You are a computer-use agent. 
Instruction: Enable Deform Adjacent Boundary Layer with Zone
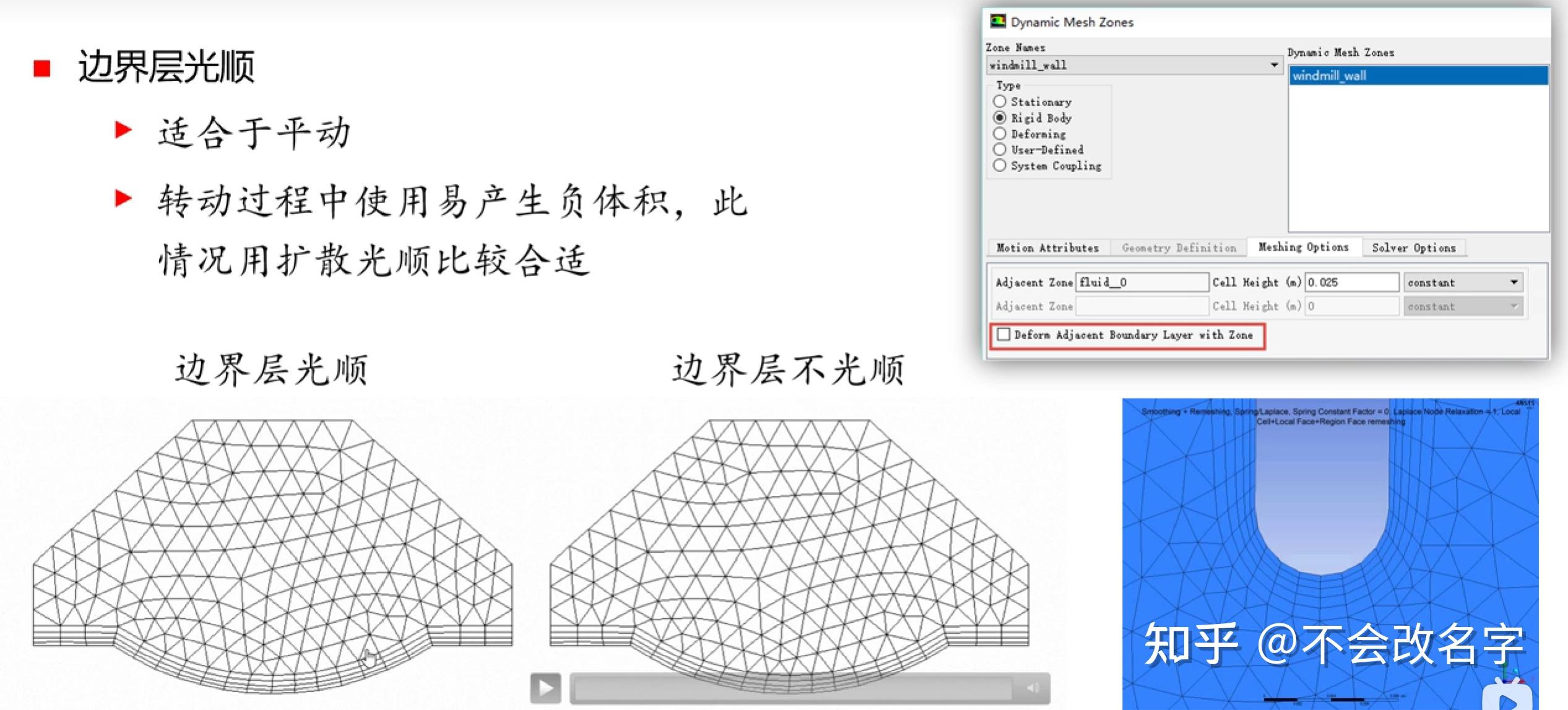pyautogui.click(x=1004, y=335)
